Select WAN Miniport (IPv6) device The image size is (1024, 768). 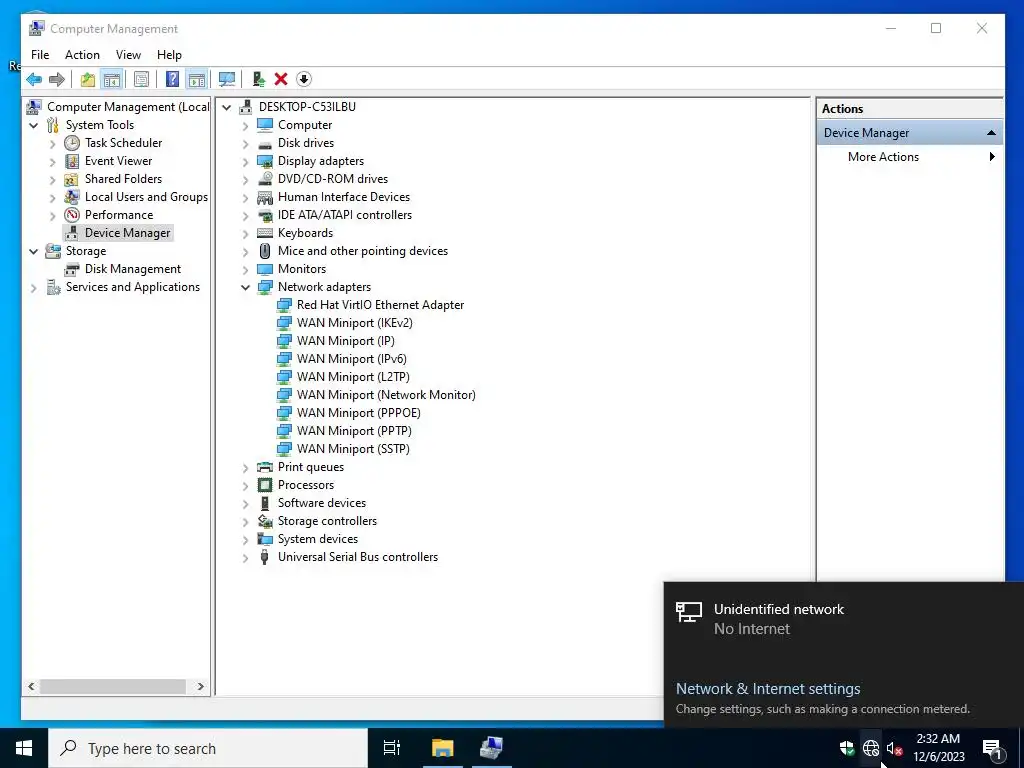tap(351, 359)
